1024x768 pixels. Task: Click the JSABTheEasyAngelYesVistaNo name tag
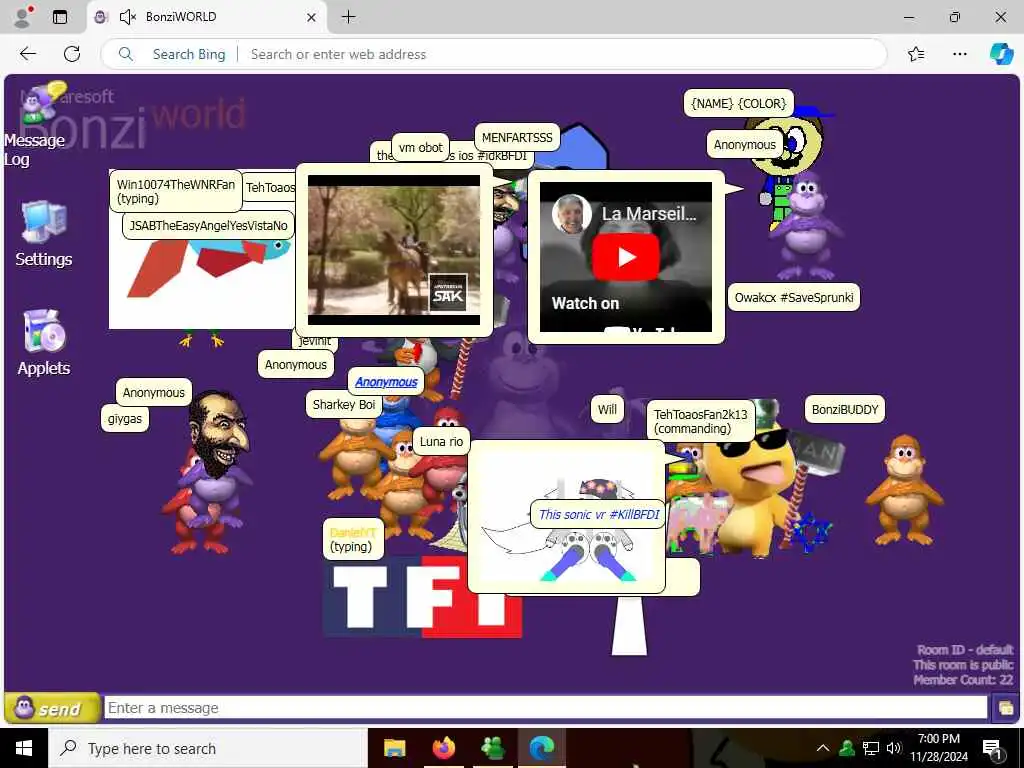208,226
